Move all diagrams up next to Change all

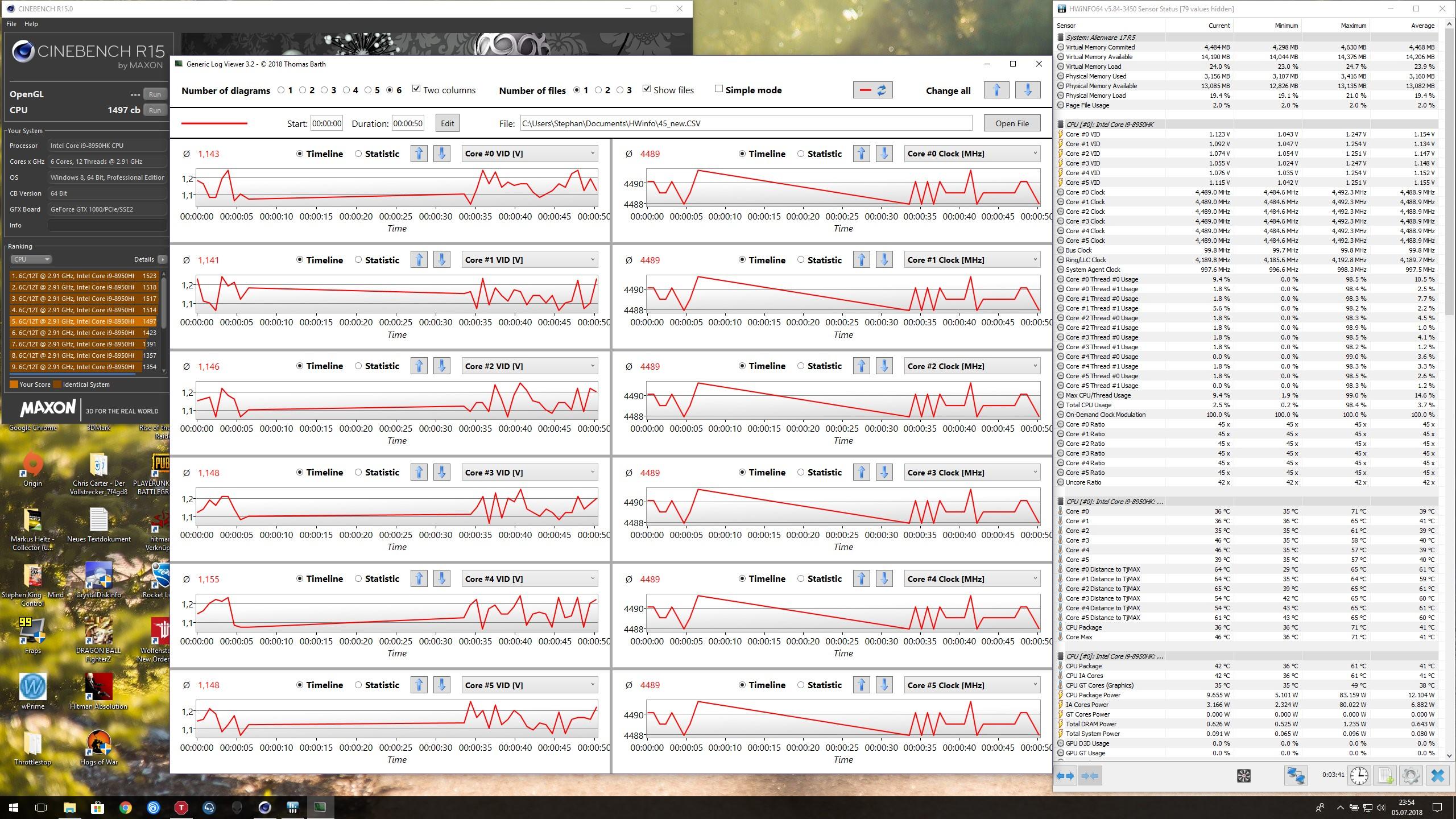click(x=996, y=90)
